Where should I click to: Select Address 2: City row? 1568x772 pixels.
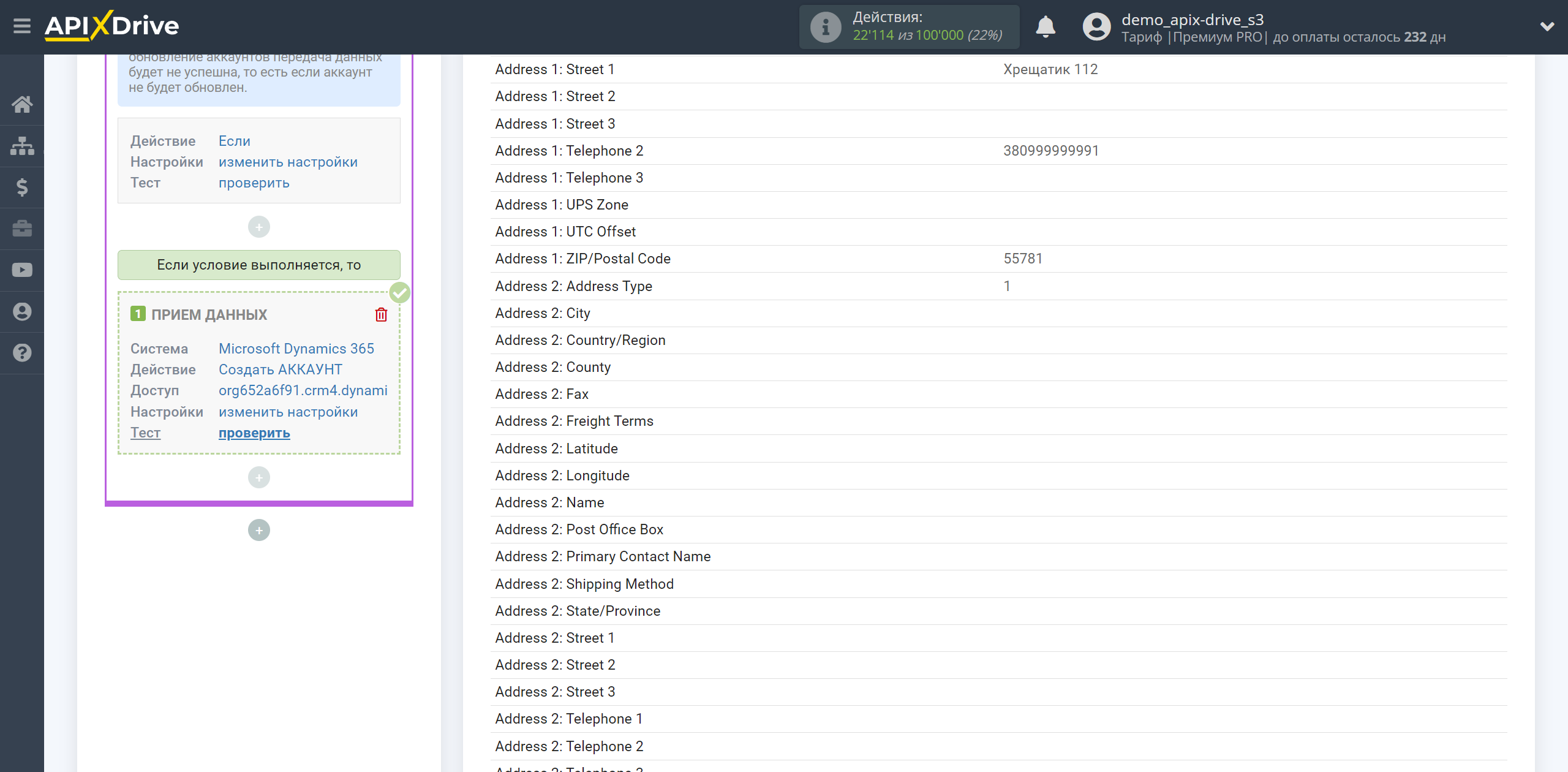[x=998, y=313]
